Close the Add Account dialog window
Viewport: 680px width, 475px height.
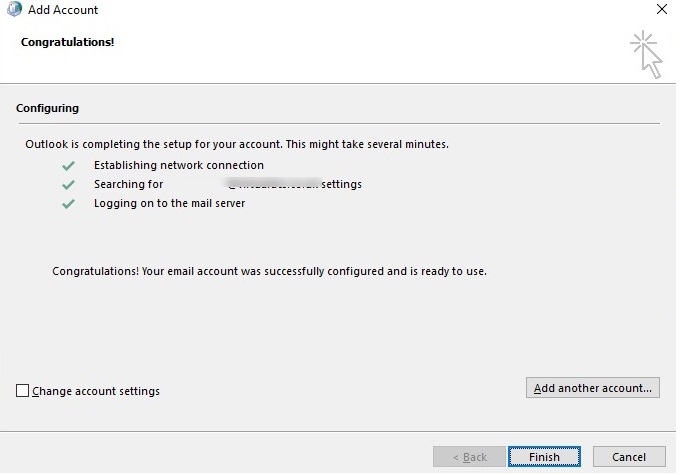660,10
